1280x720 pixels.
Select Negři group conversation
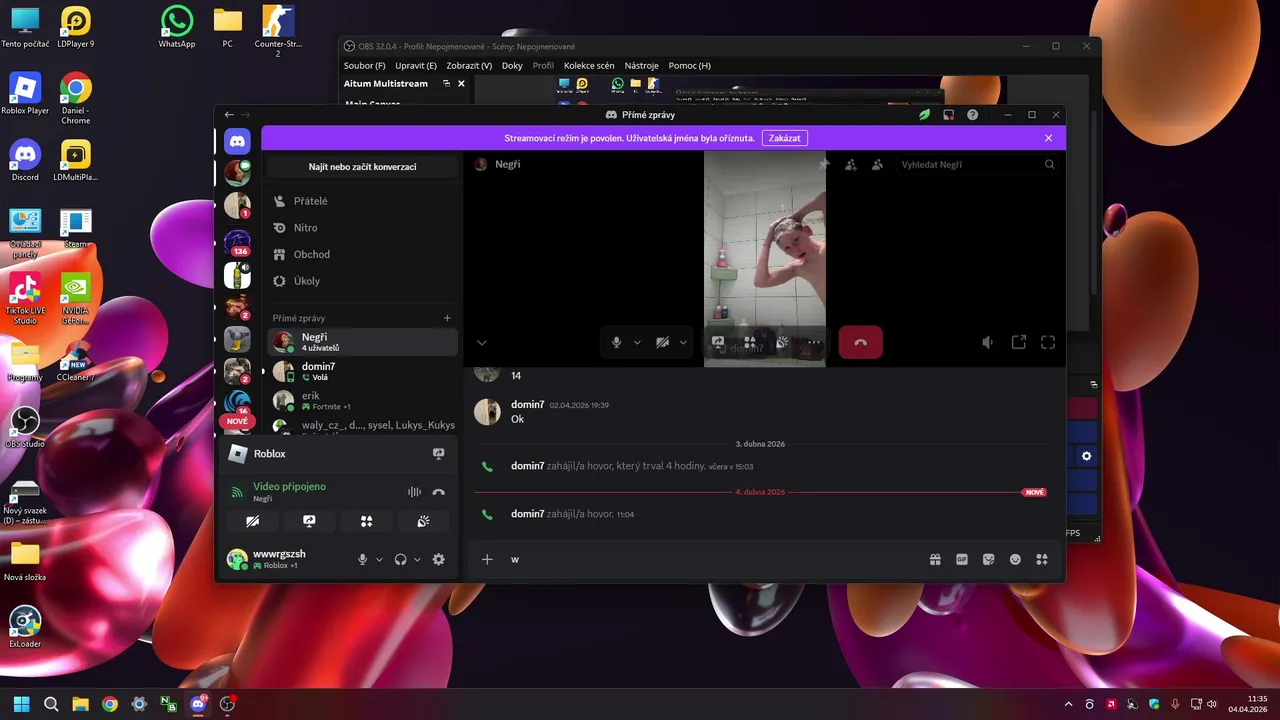coord(362,342)
